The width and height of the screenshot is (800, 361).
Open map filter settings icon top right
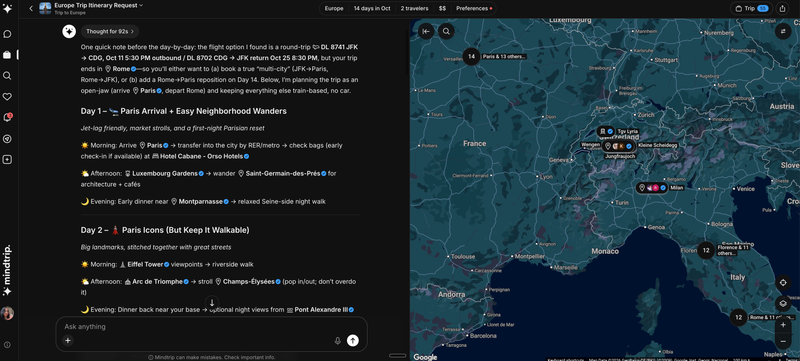tap(783, 32)
